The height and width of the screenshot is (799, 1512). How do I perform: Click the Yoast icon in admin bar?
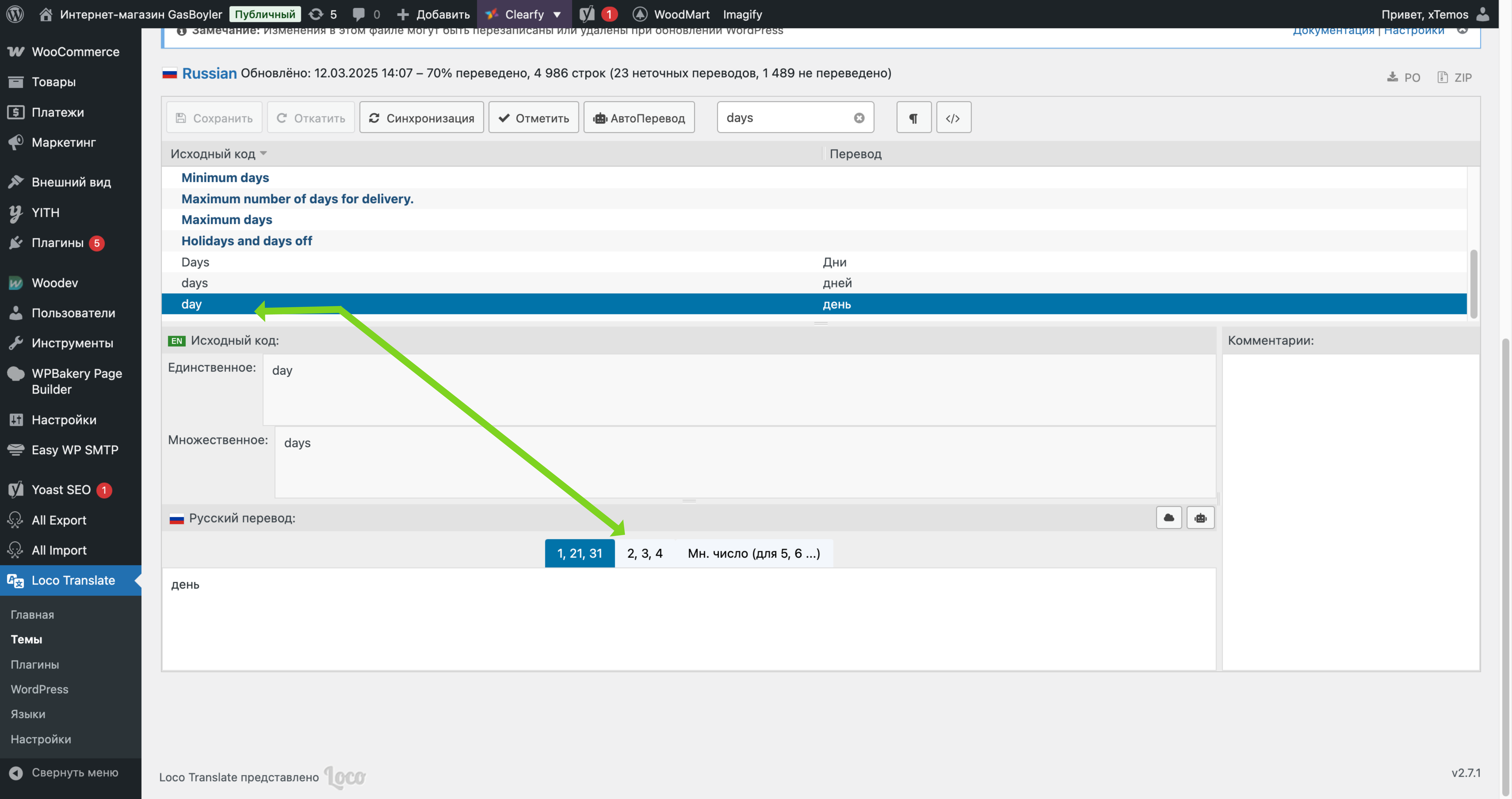pos(586,14)
